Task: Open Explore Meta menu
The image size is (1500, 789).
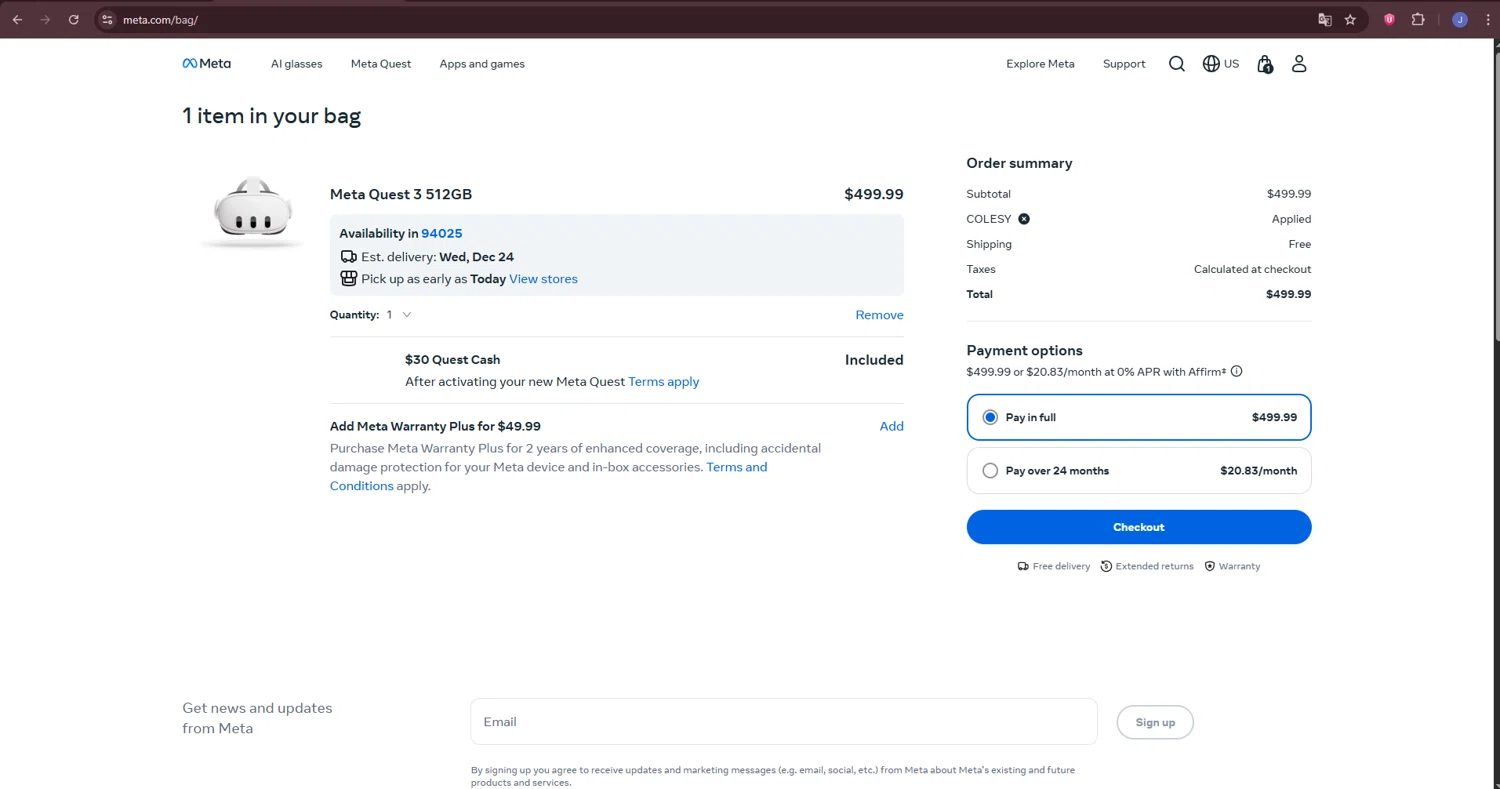Action: coord(1040,64)
